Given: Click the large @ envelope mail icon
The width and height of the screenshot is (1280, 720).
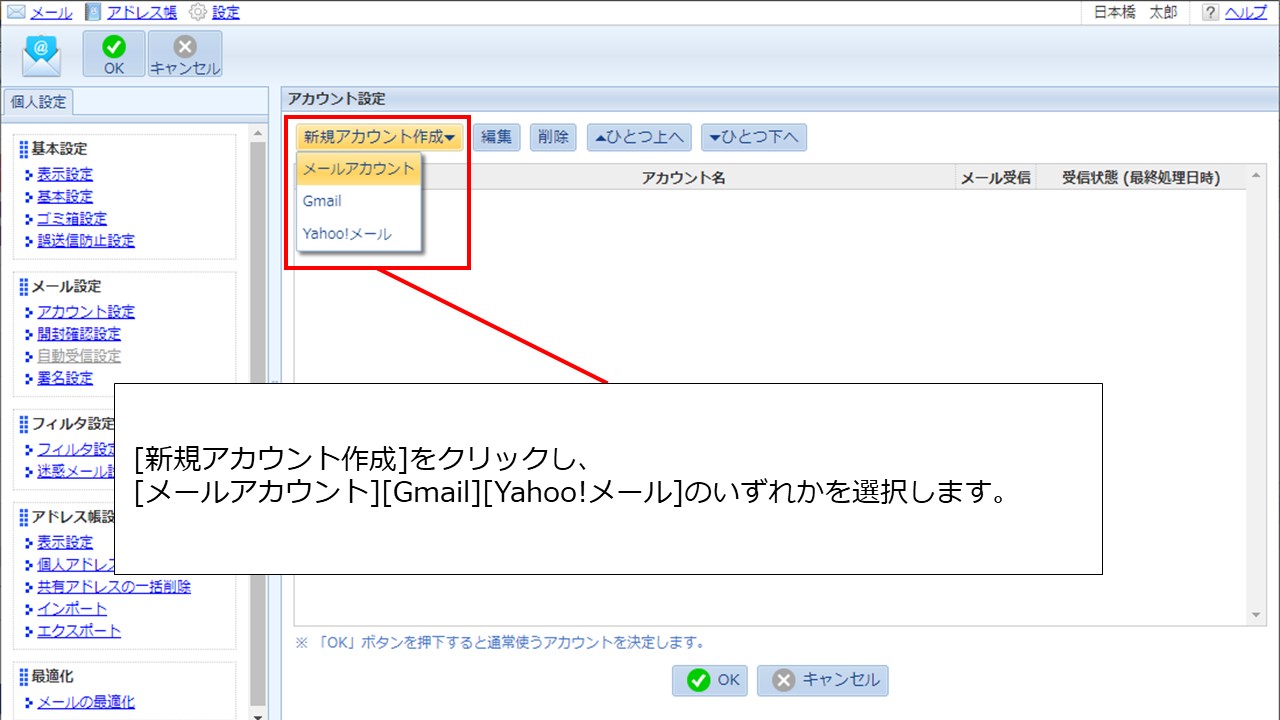Looking at the screenshot, I should pos(42,56).
